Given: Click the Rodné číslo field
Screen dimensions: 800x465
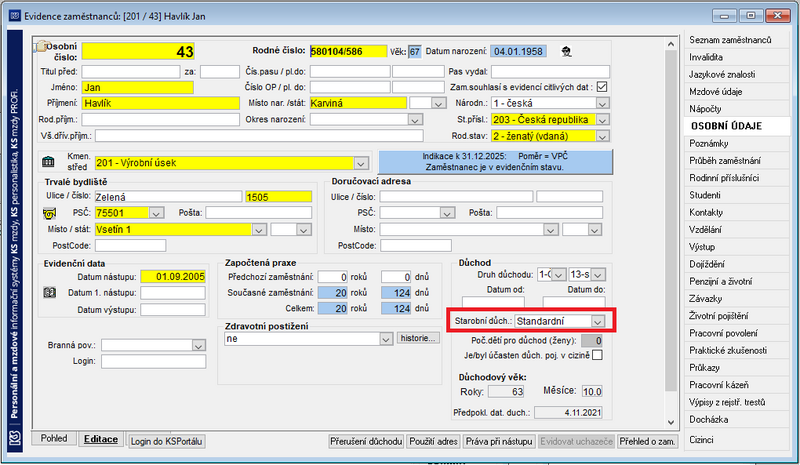Looking at the screenshot, I should click(x=348, y=52).
